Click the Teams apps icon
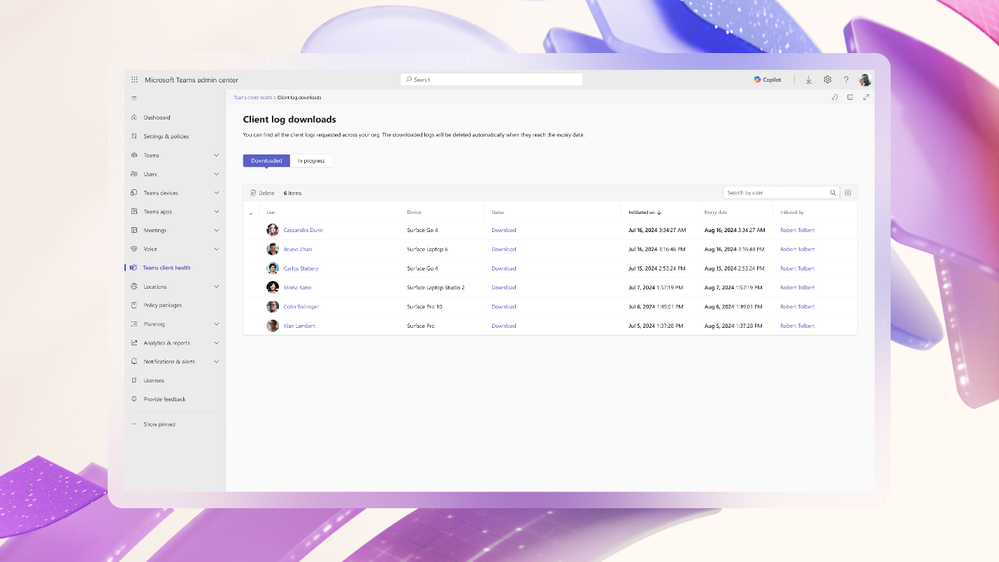 coord(134,212)
